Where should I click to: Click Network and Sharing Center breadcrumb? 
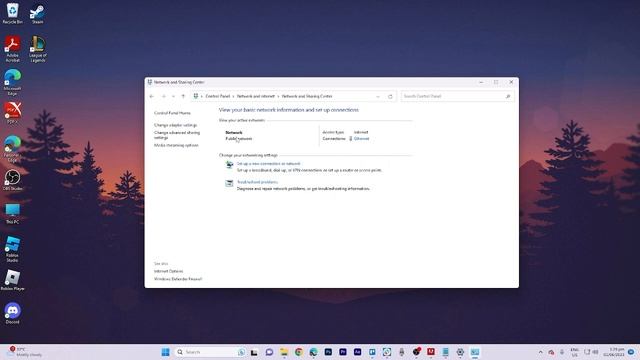click(307, 96)
